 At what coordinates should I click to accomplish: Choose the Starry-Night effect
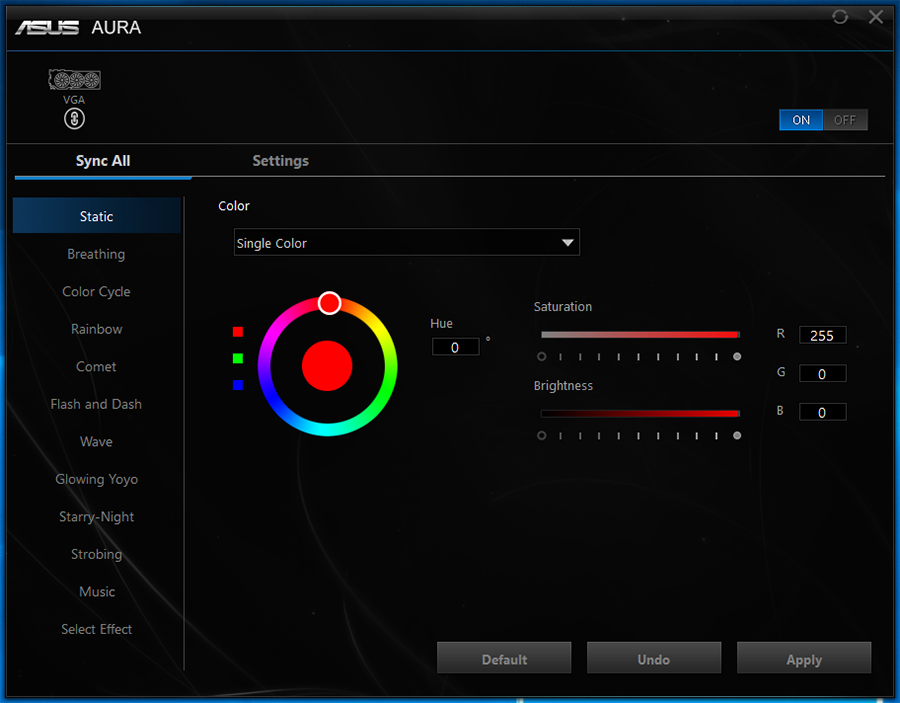pyautogui.click(x=96, y=516)
